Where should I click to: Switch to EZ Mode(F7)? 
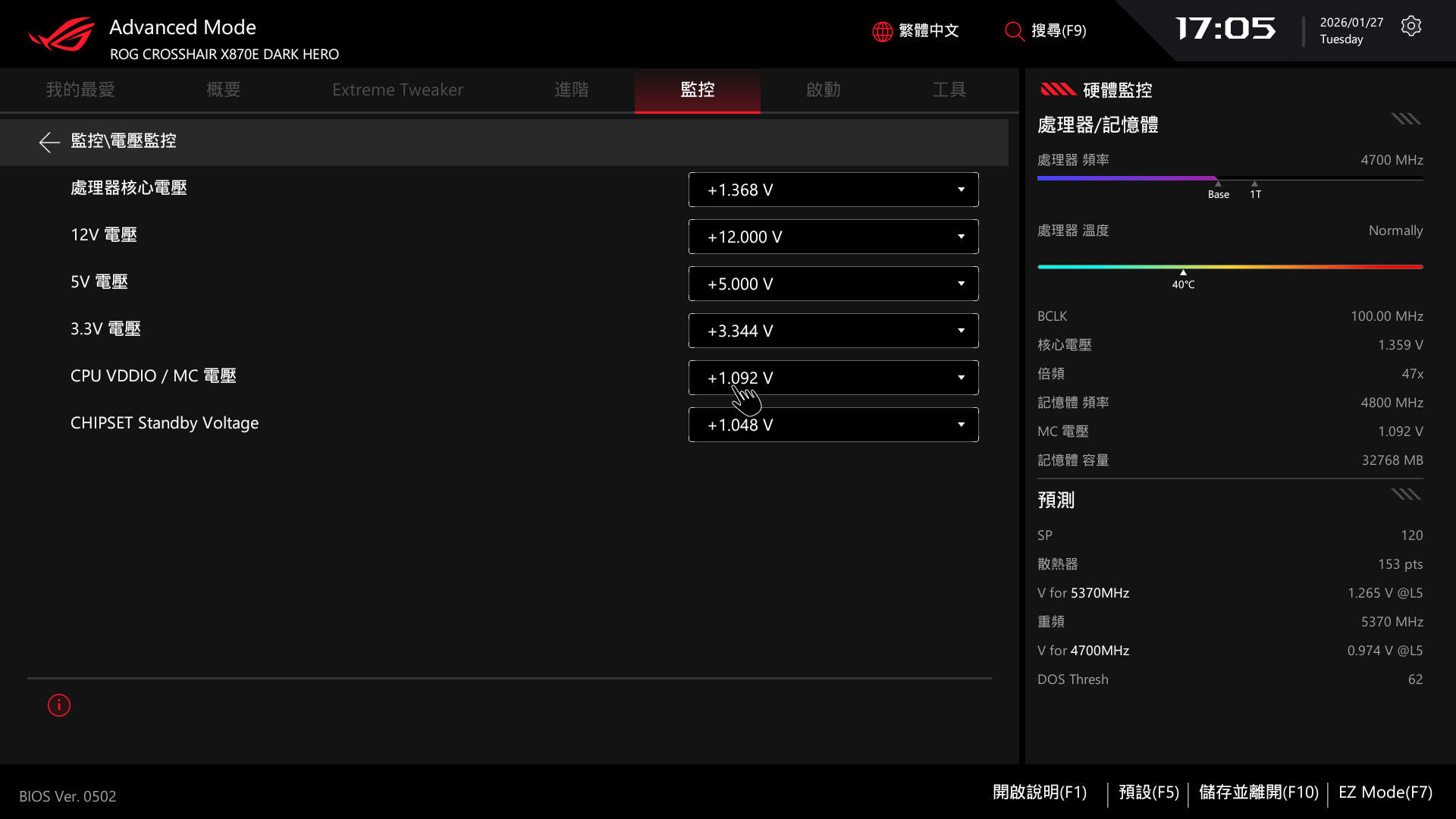pos(1385,792)
